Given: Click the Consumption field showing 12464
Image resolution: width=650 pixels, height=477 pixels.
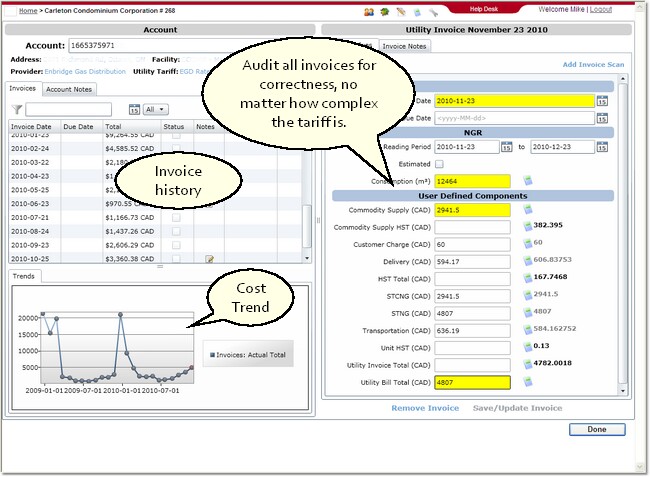Looking at the screenshot, I should (473, 182).
